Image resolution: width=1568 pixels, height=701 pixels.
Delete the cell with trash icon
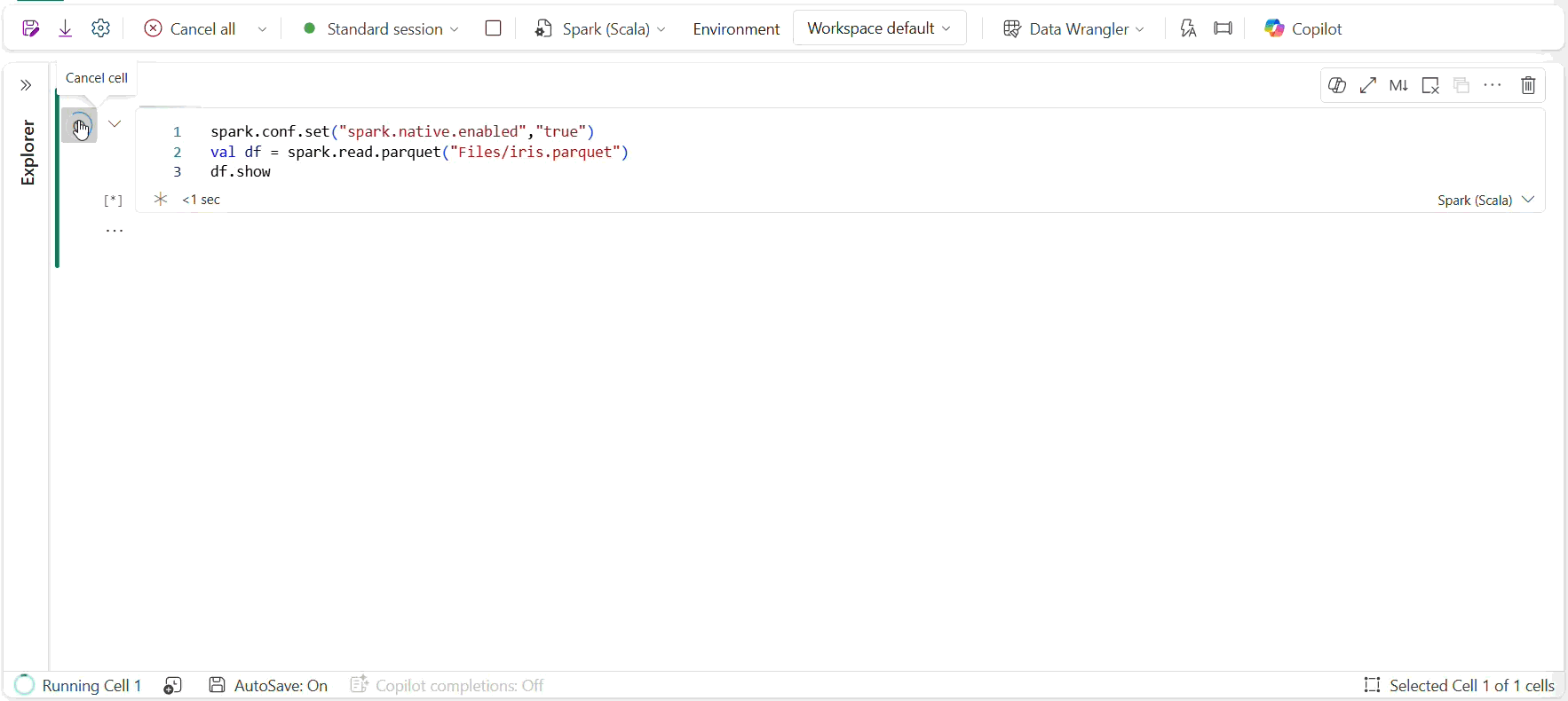pyautogui.click(x=1528, y=85)
